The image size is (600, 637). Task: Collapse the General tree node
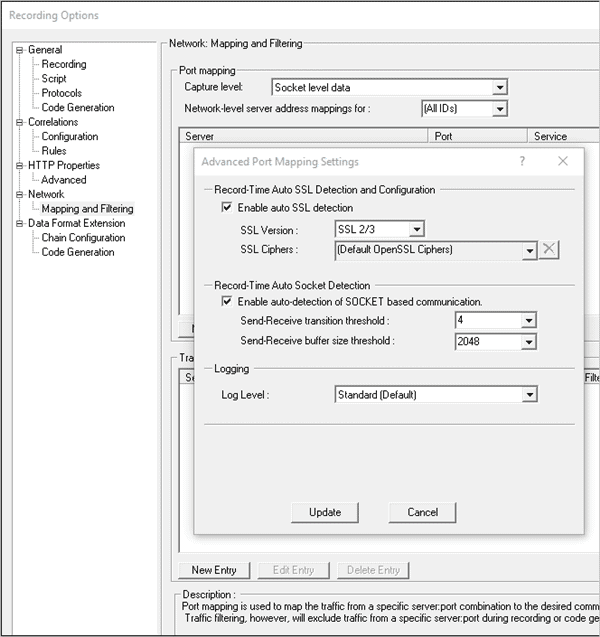click(x=19, y=50)
